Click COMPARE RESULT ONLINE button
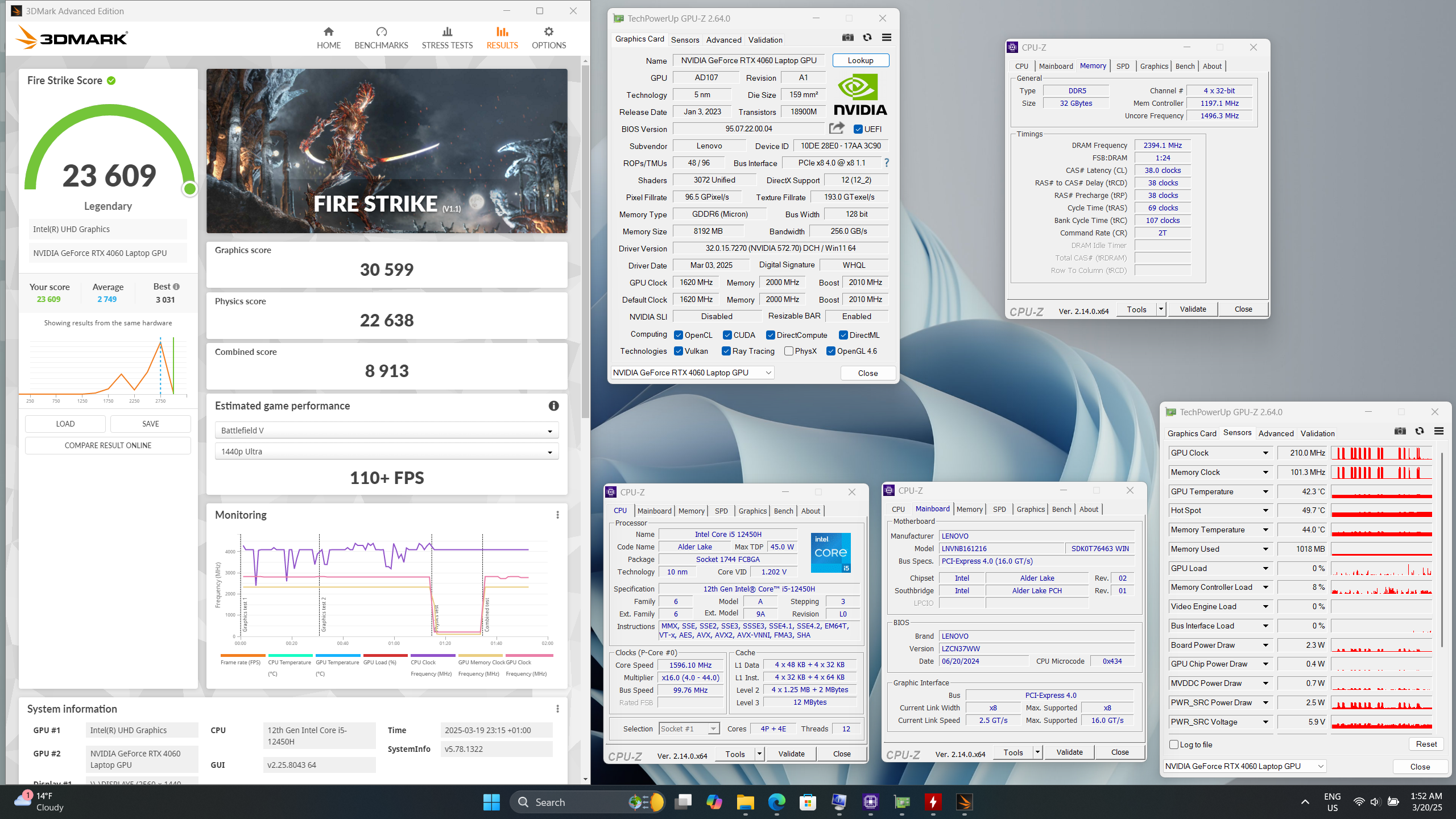 108,445
